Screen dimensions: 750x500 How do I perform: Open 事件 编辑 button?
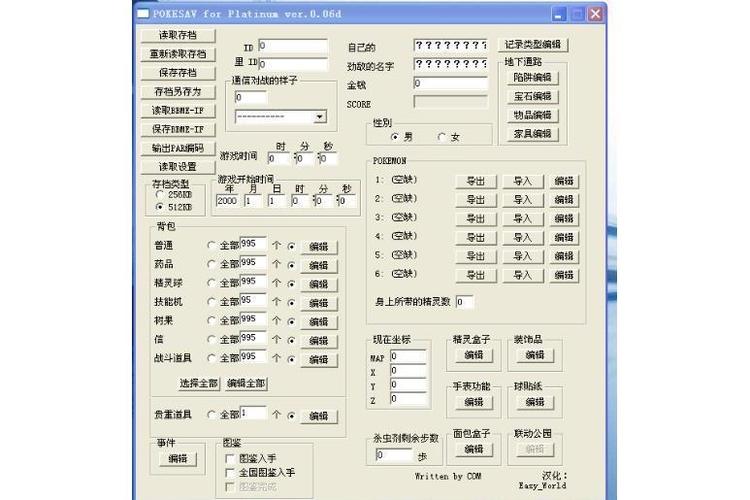pyautogui.click(x=178, y=459)
